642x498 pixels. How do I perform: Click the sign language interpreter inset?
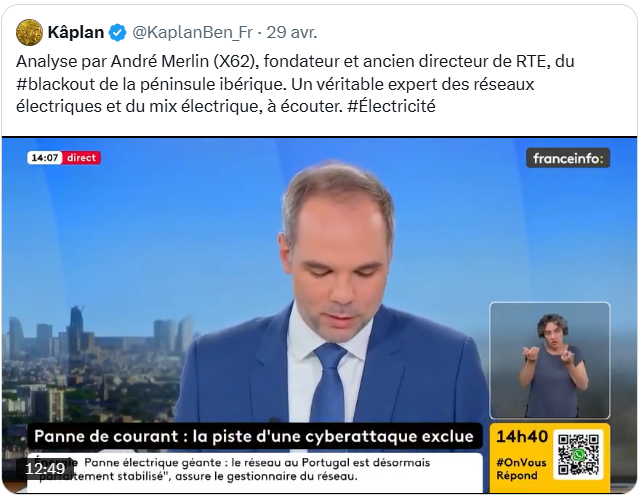[x=549, y=360]
